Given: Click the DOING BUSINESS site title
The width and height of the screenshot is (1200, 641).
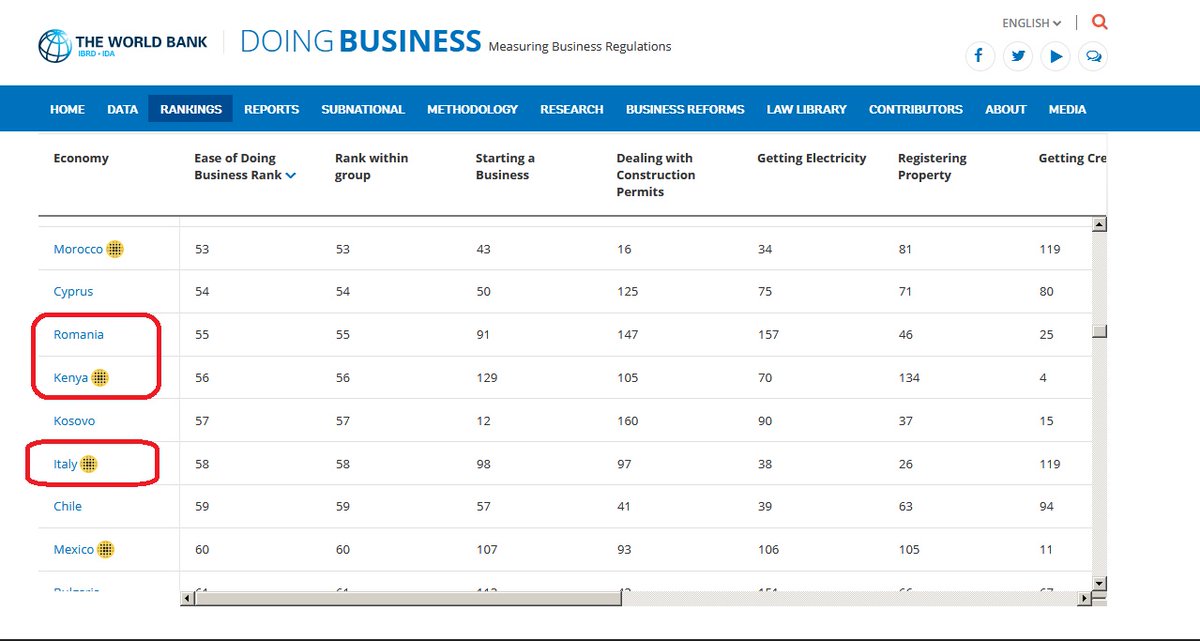Looking at the screenshot, I should click(x=360, y=41).
